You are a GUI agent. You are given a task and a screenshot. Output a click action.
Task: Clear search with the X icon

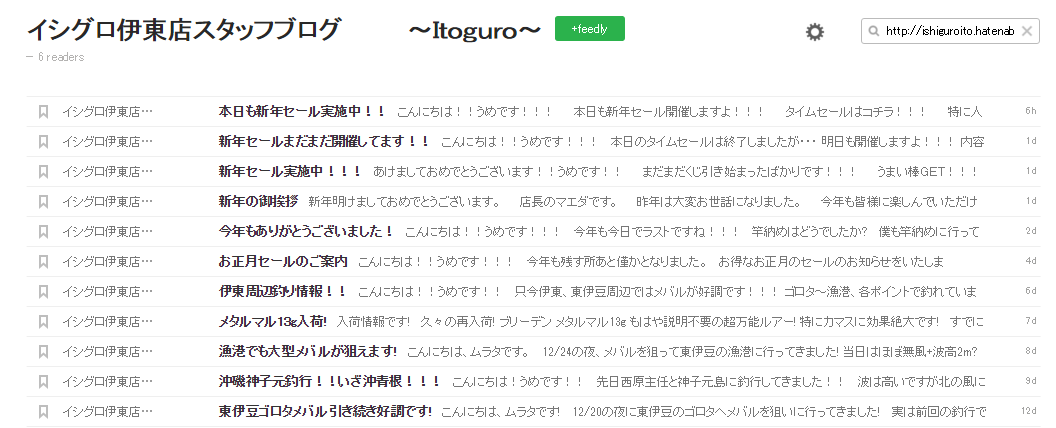(x=1027, y=32)
